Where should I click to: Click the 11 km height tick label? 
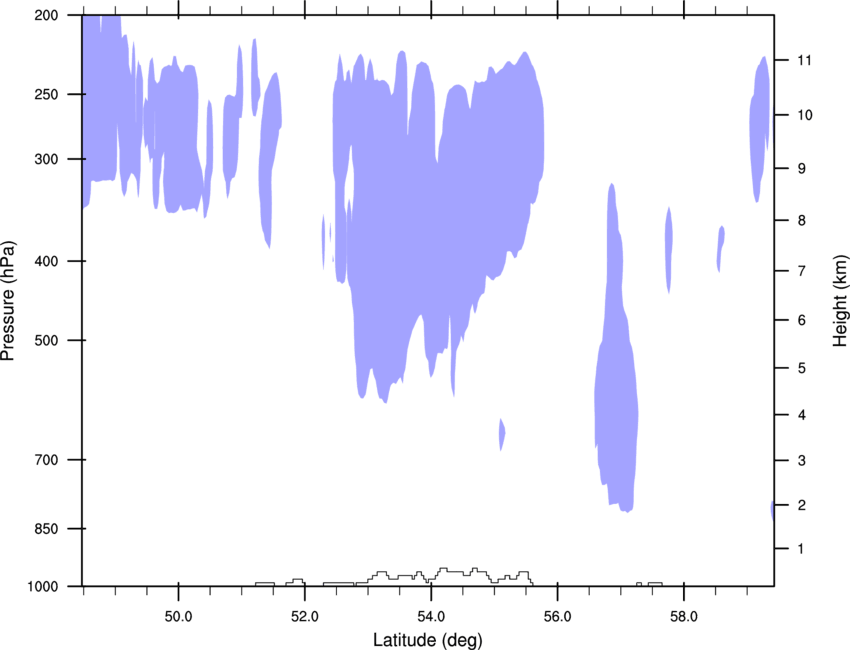point(801,61)
